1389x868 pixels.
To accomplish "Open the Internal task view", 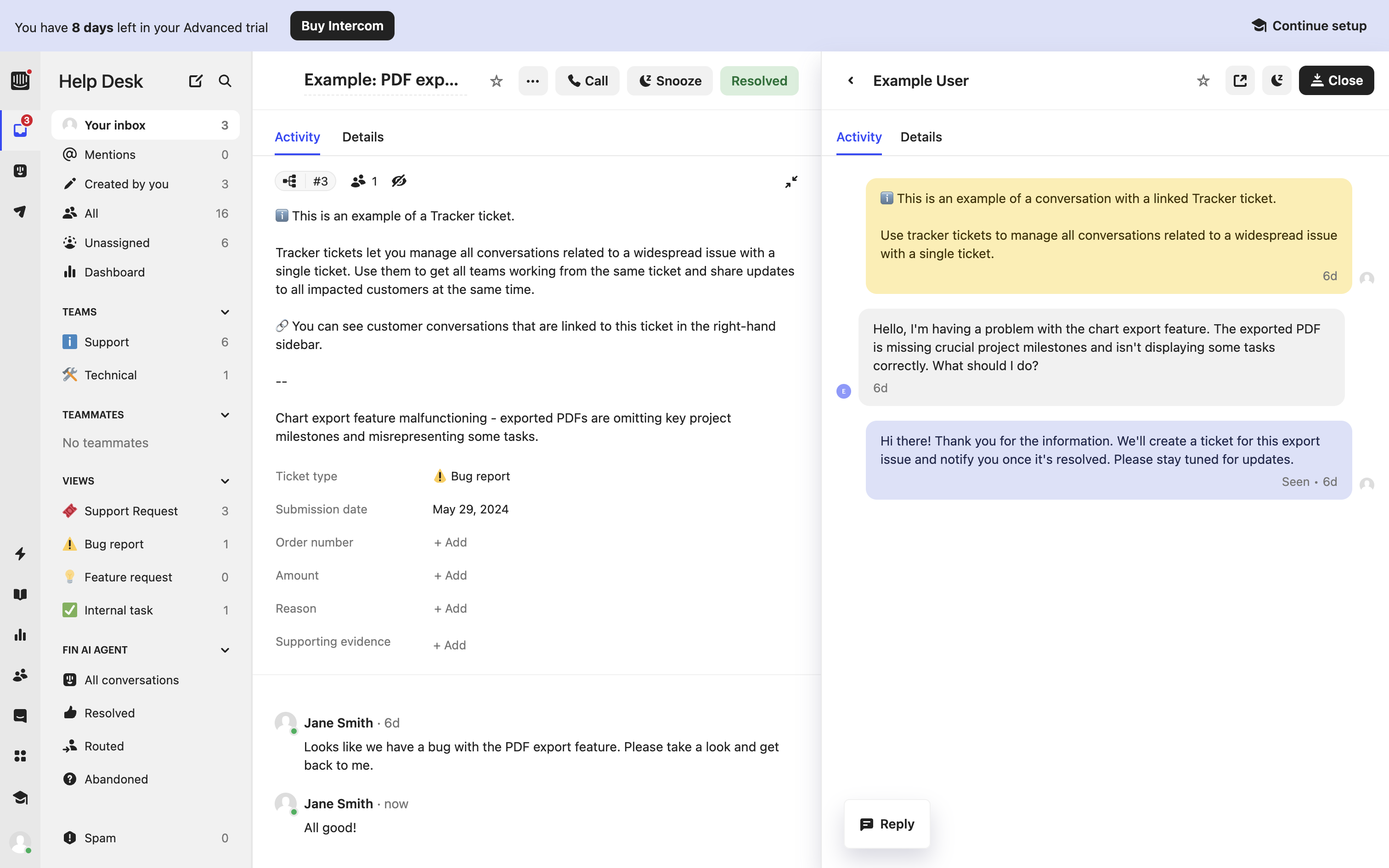I will (145, 610).
